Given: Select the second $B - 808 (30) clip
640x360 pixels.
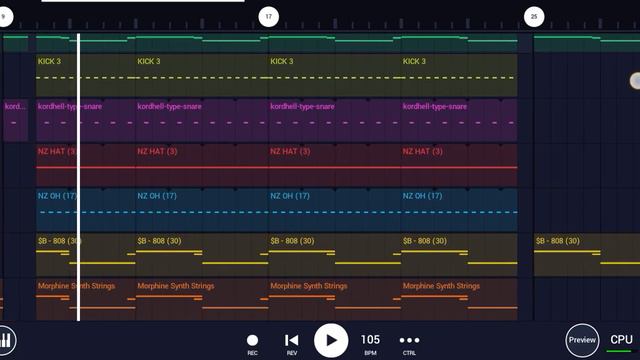Looking at the screenshot, I should (x=202, y=255).
